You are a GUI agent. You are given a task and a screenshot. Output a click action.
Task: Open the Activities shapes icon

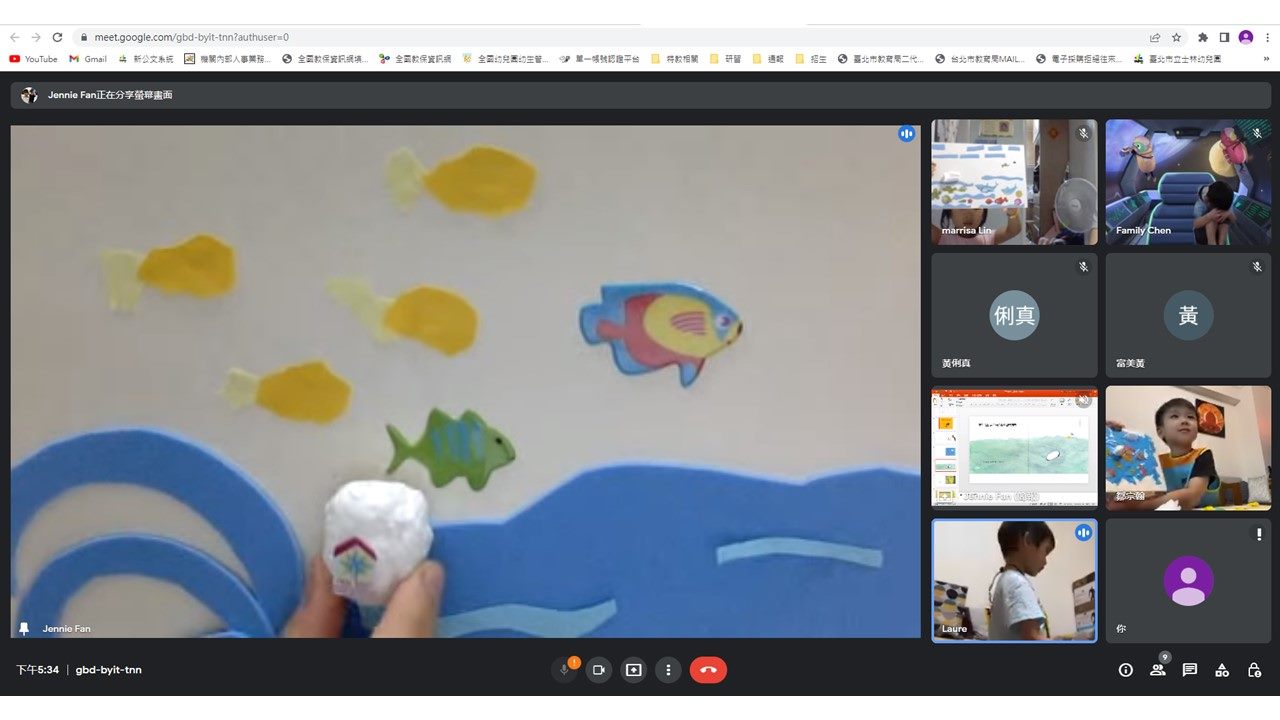point(1221,670)
